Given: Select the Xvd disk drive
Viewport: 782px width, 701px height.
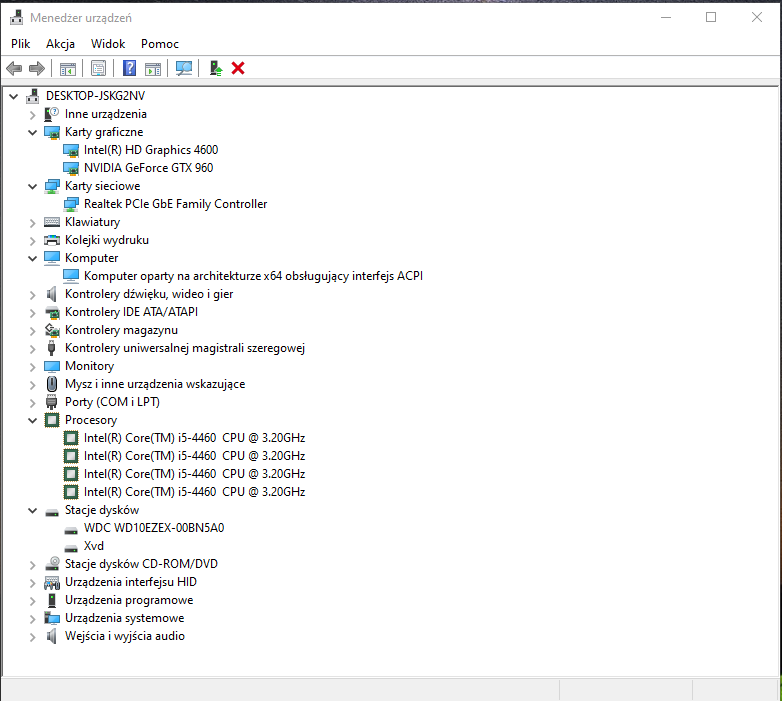Looking at the screenshot, I should tap(94, 546).
